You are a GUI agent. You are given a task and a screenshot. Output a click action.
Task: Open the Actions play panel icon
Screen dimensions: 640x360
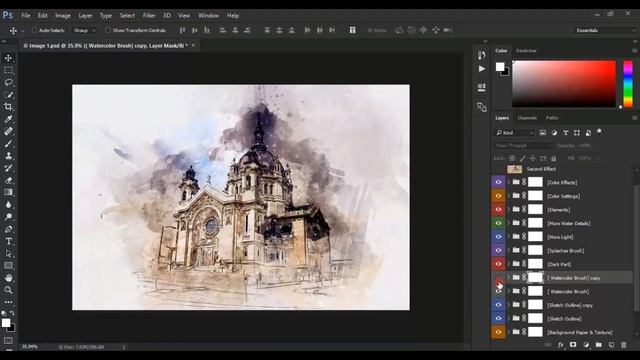482,69
